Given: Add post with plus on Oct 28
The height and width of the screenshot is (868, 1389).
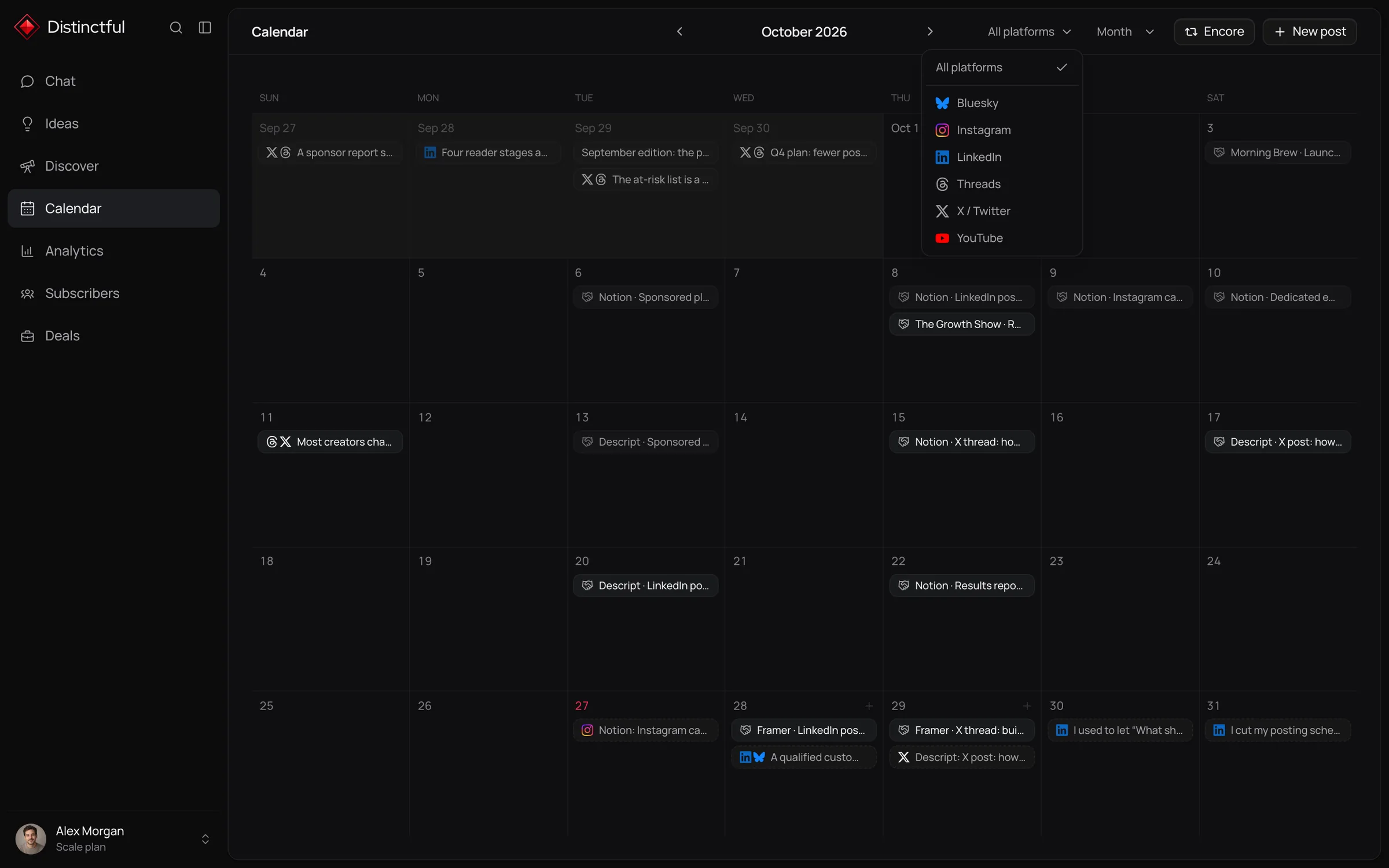Looking at the screenshot, I should [869, 706].
